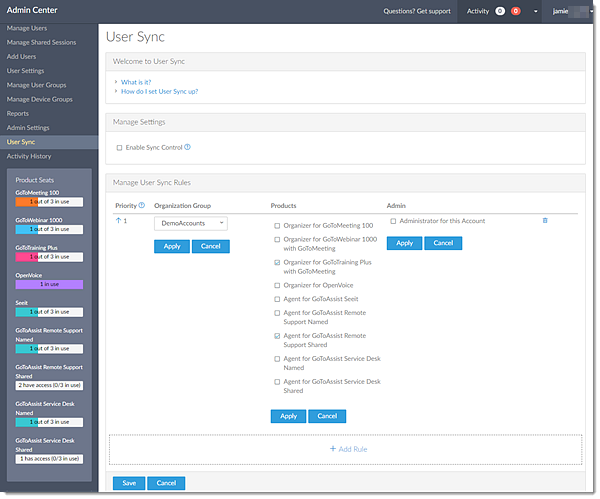Delete rule with the trash icon

545,220
